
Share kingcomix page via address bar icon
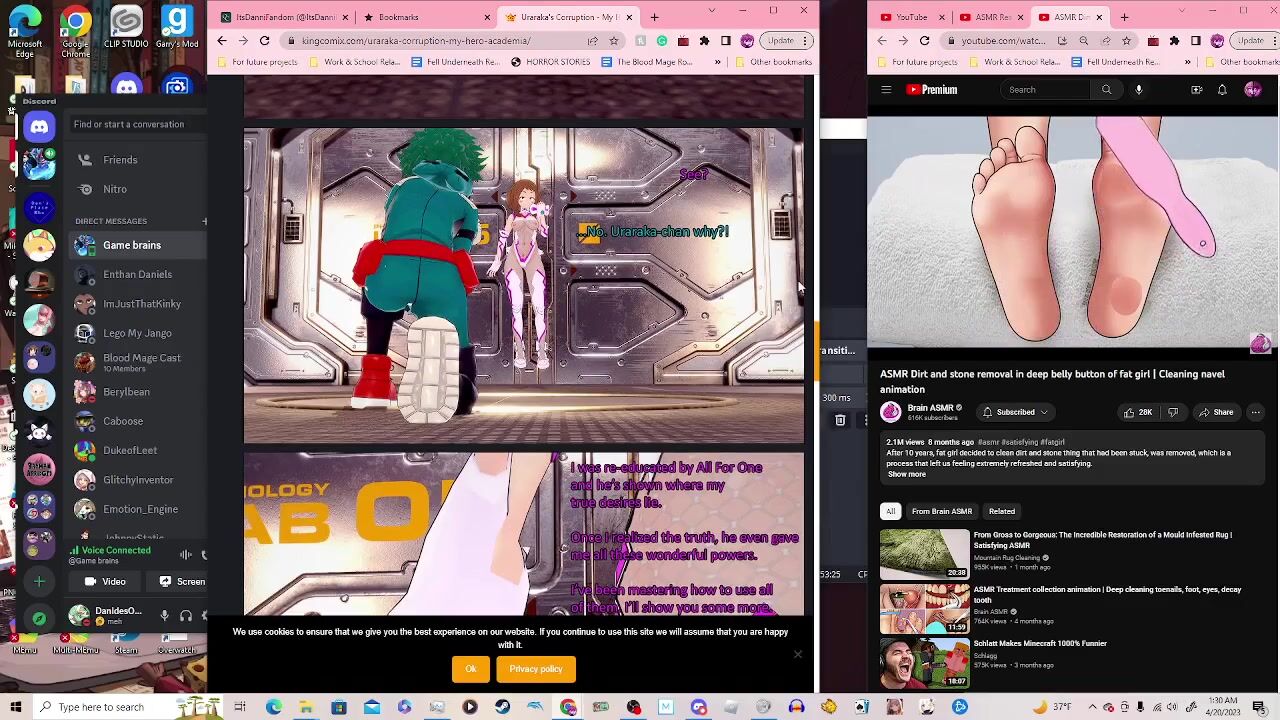[x=593, y=41]
